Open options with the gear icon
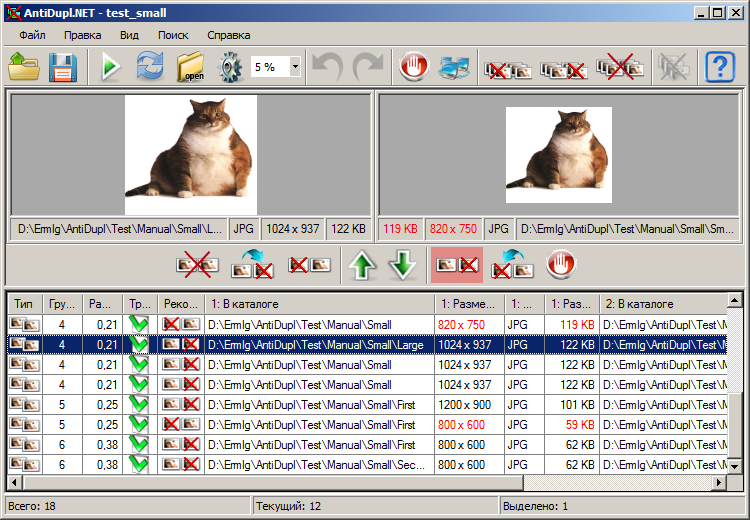This screenshot has width=750, height=520. pos(230,66)
